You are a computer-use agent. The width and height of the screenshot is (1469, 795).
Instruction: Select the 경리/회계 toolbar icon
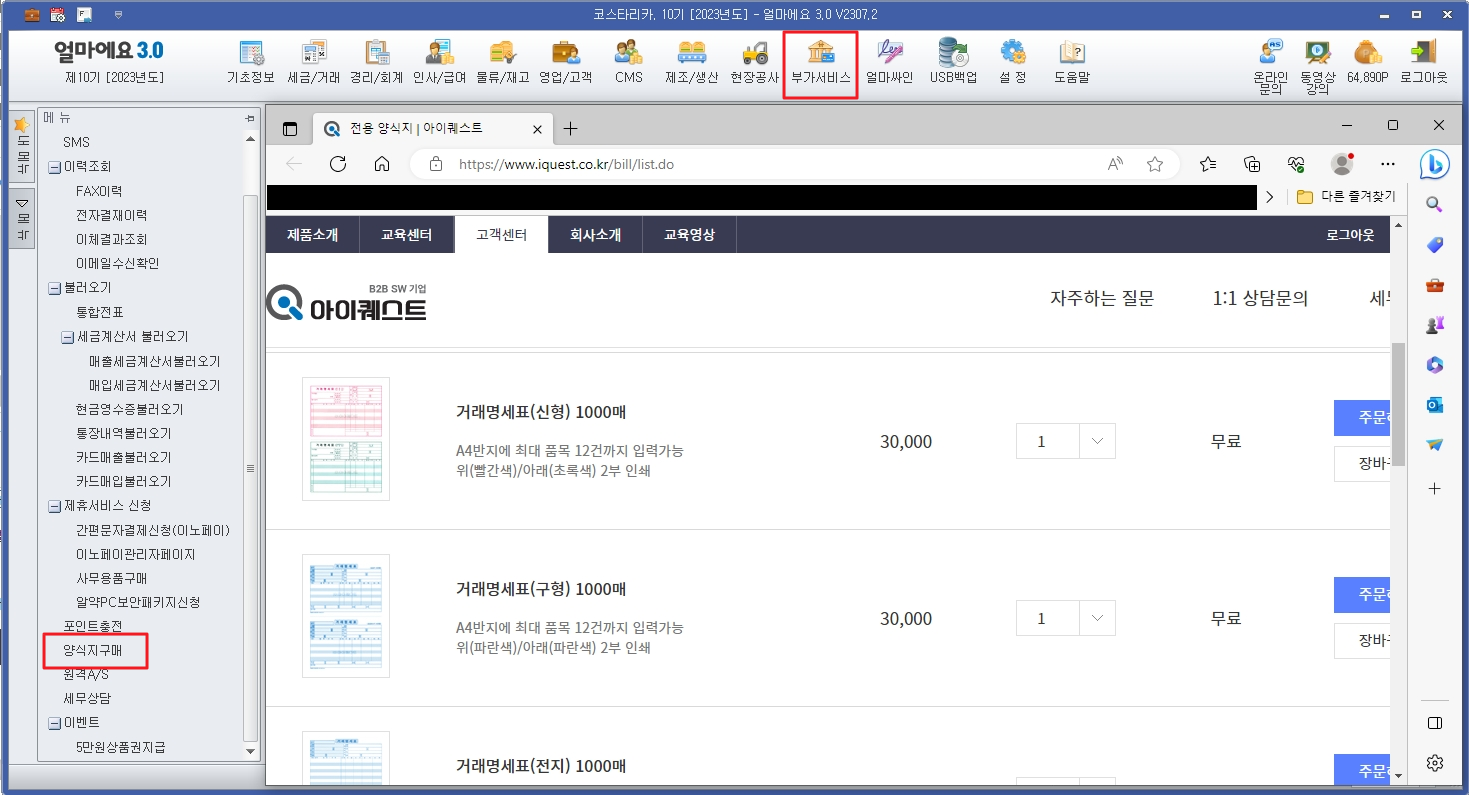(x=376, y=62)
